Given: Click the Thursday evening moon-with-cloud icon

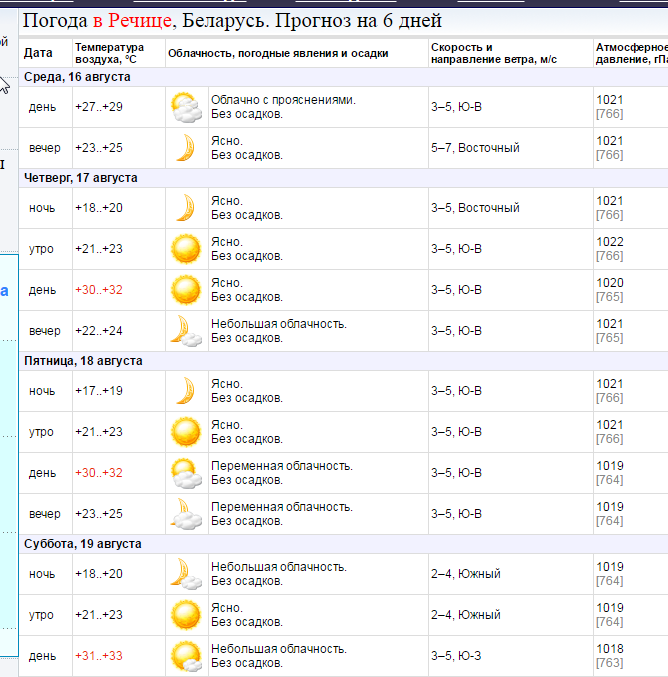Looking at the screenshot, I should point(185,331).
